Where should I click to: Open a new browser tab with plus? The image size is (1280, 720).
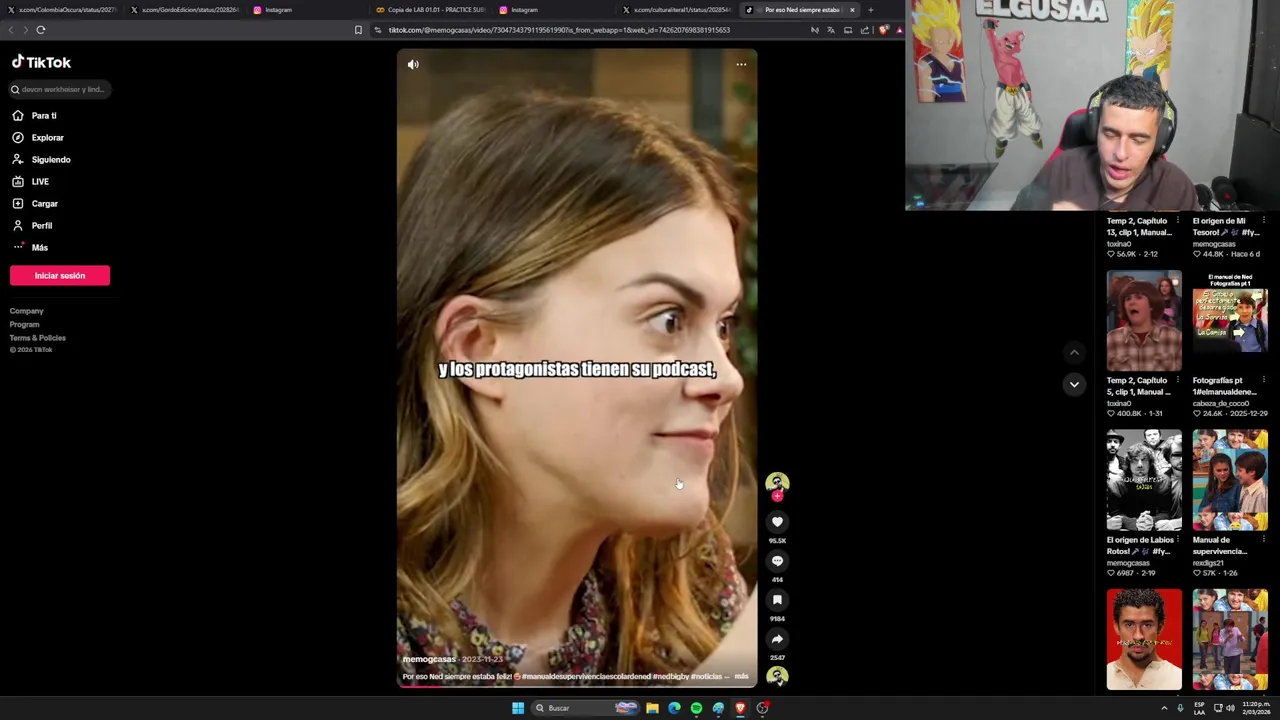point(870,10)
